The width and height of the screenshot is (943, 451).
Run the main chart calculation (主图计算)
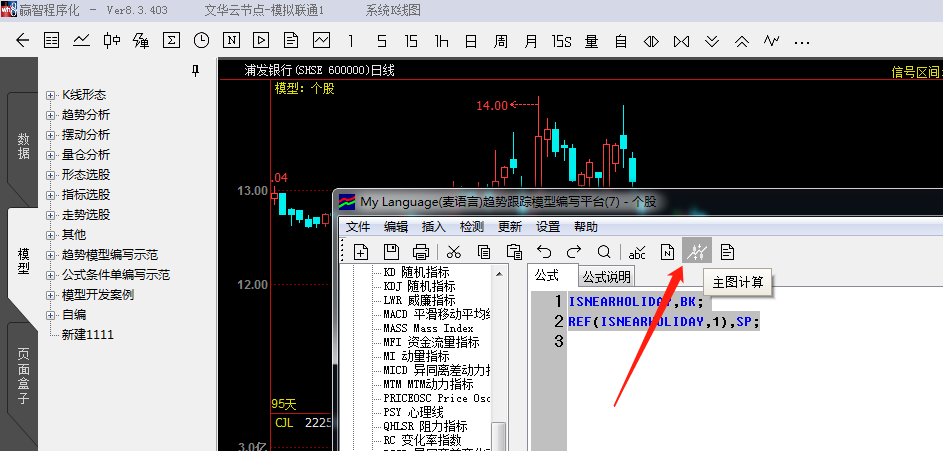(696, 251)
